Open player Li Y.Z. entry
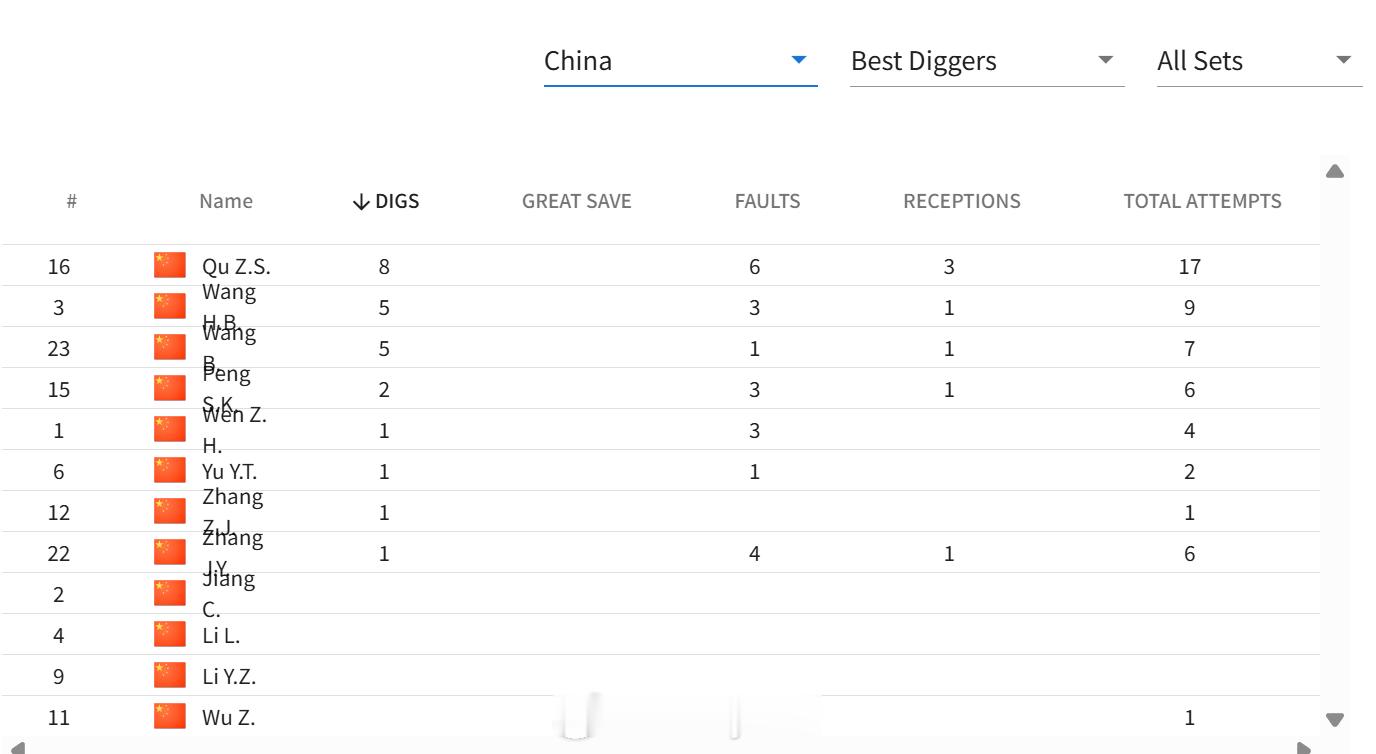The image size is (1376, 754). point(229,677)
